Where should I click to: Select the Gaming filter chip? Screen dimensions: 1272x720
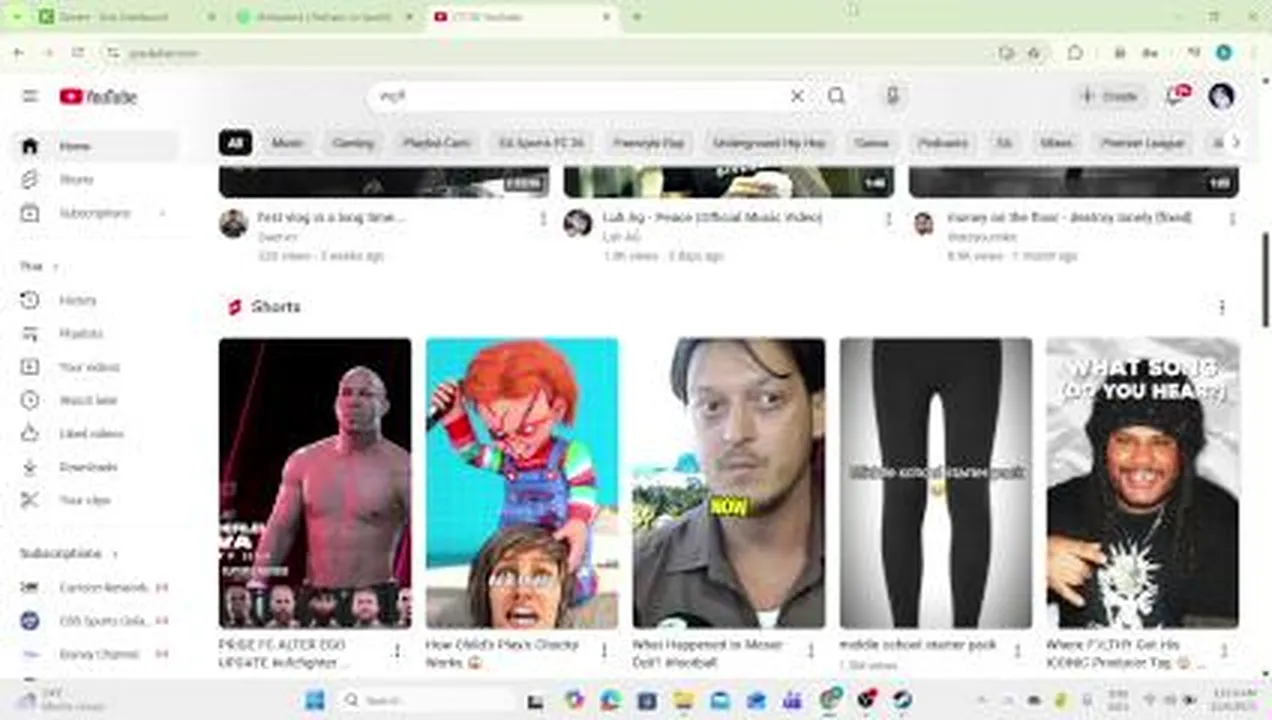click(353, 143)
